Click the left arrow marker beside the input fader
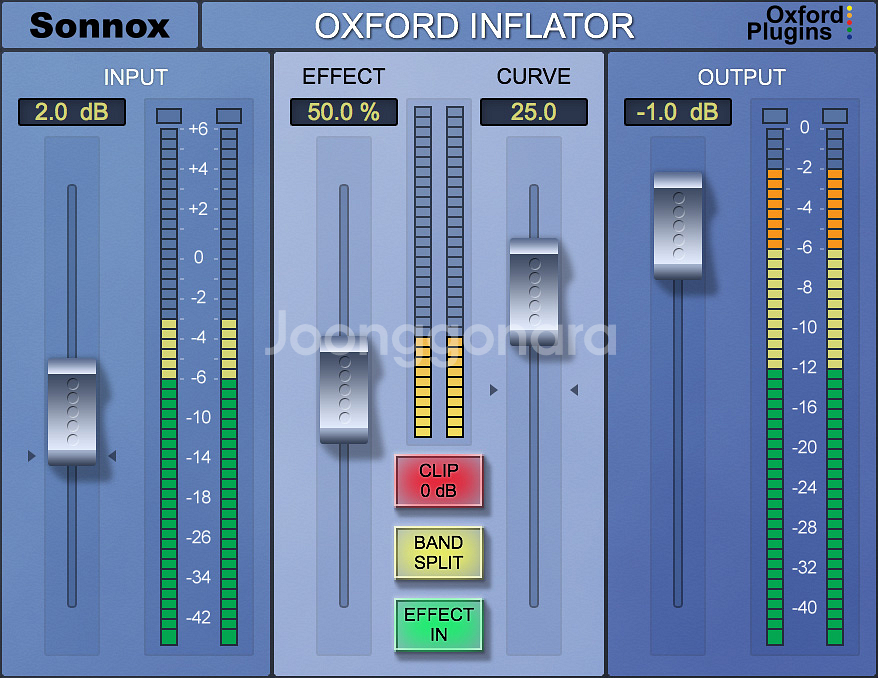The width and height of the screenshot is (878, 678). point(32,456)
